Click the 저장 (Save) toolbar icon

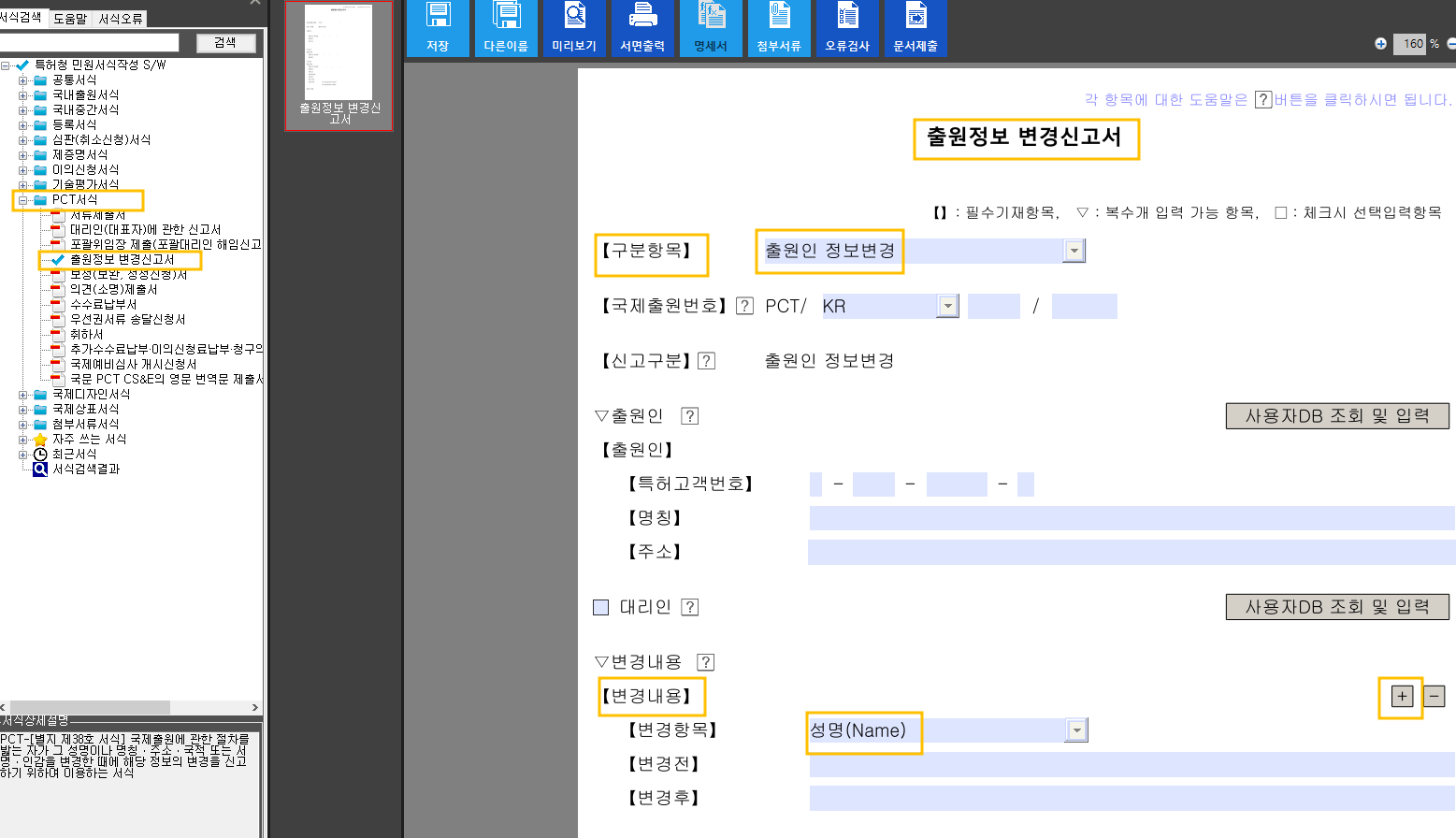(437, 28)
